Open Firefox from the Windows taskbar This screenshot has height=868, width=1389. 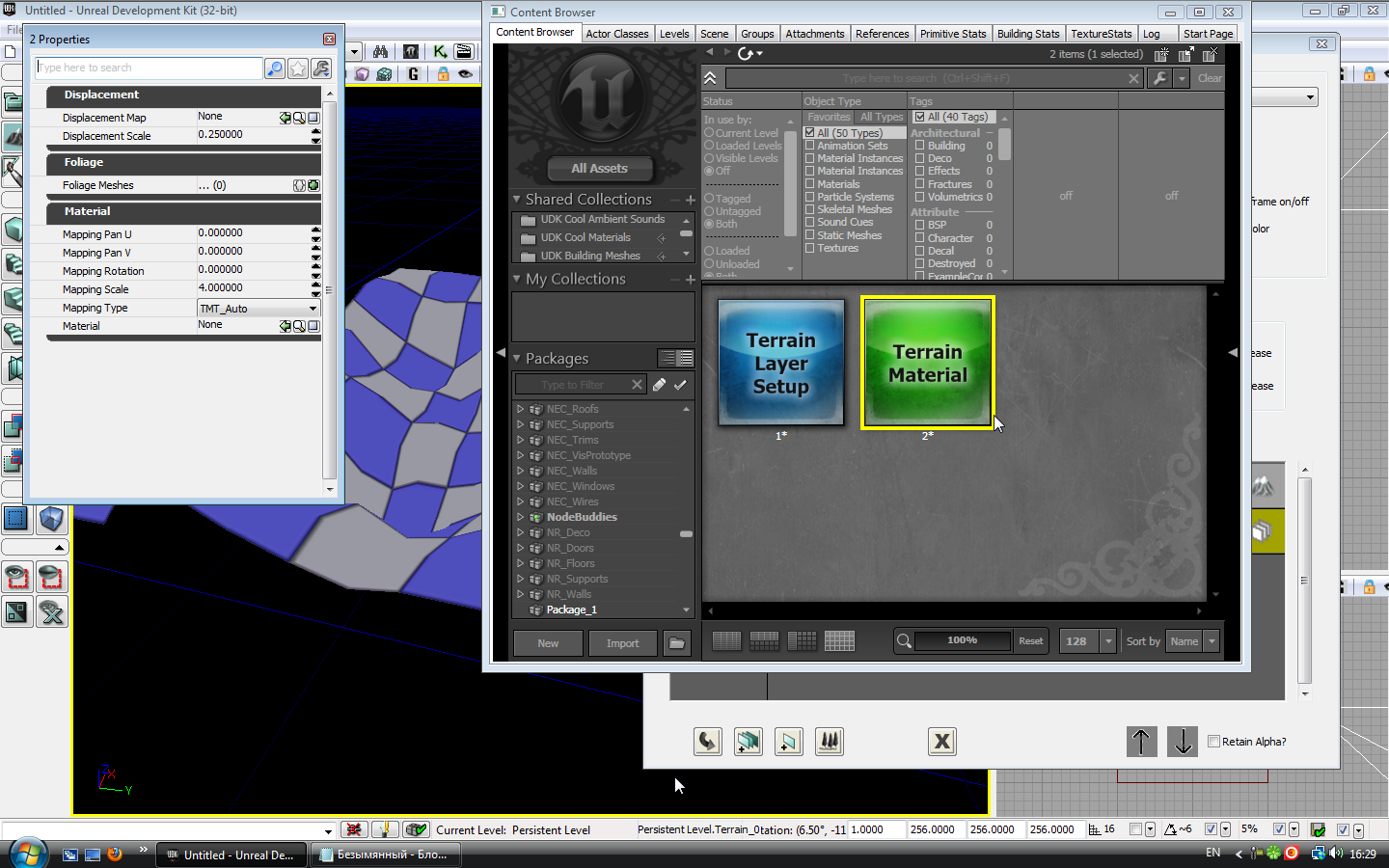115,854
